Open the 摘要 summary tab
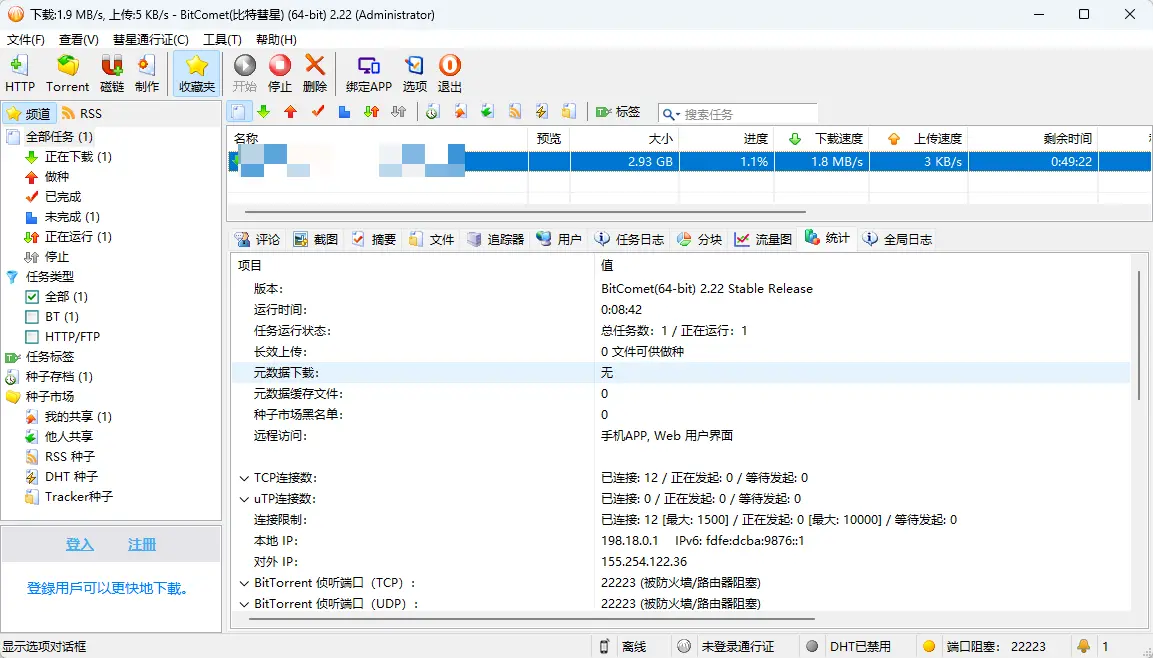This screenshot has width=1153, height=658. click(x=374, y=240)
